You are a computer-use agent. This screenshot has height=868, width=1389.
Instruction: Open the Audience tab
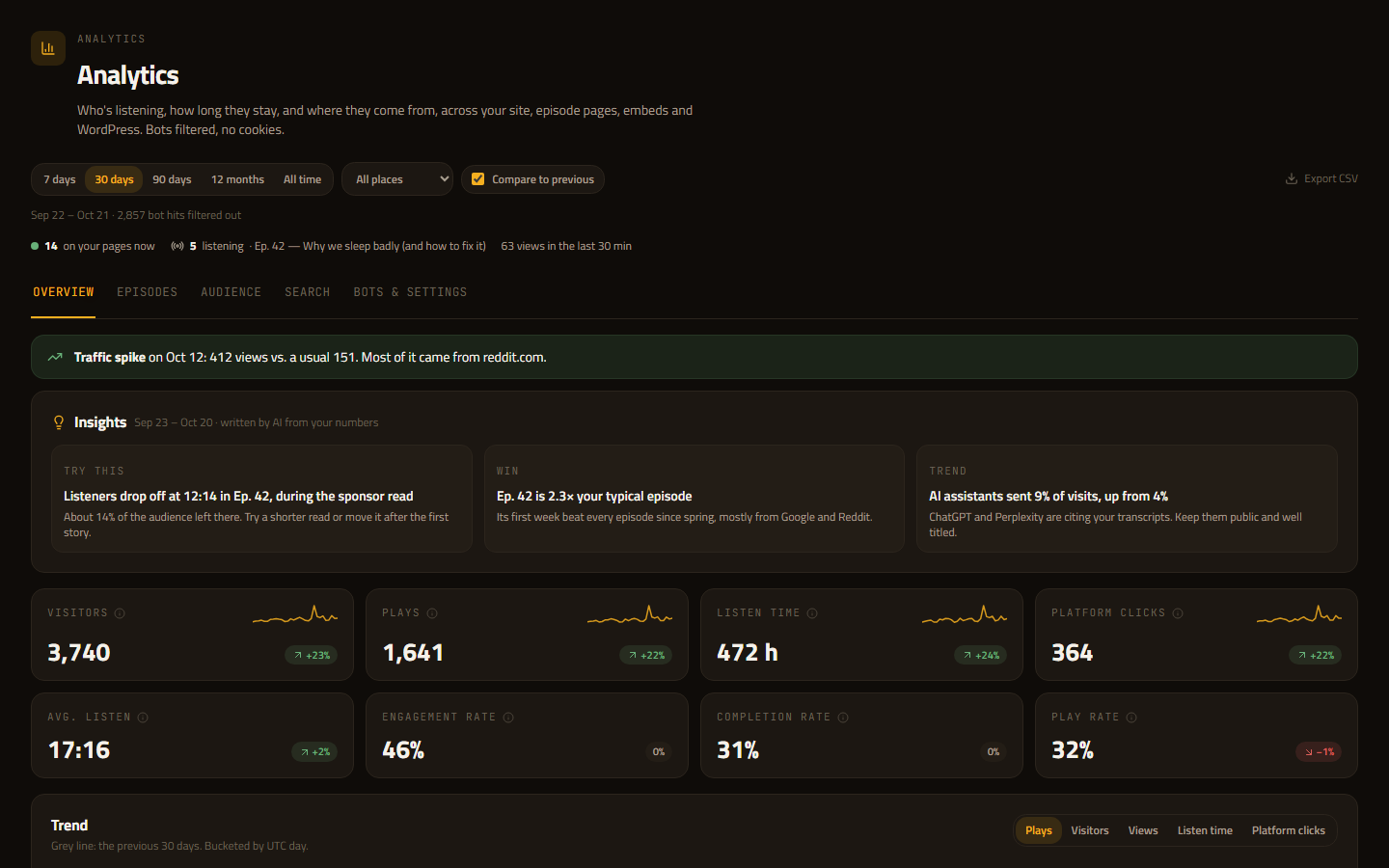click(x=231, y=292)
